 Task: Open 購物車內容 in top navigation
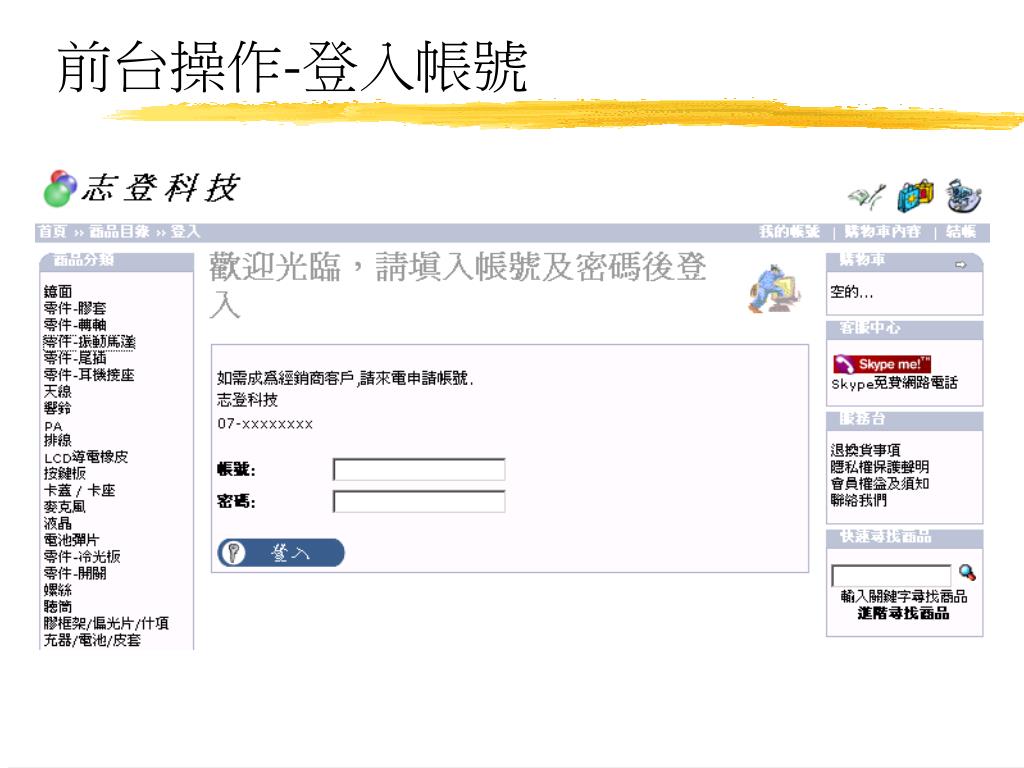pos(882,231)
